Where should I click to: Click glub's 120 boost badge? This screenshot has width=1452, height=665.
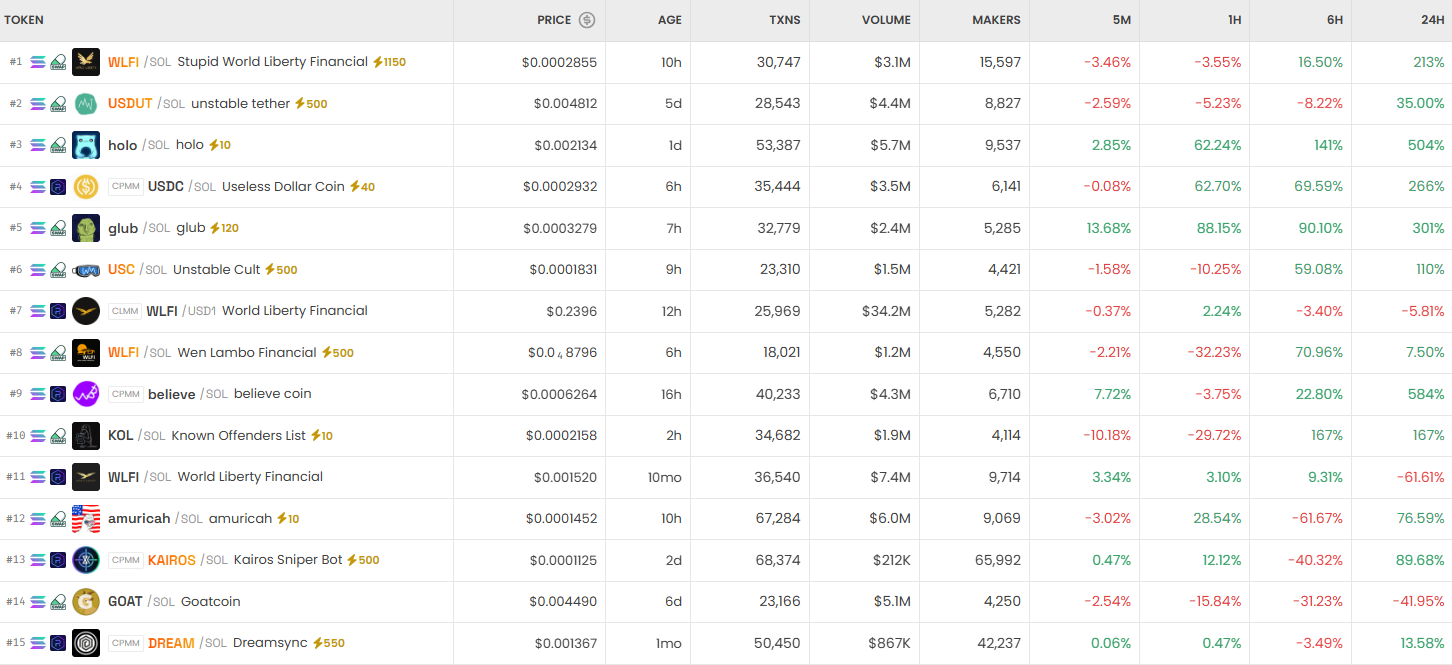pos(224,228)
